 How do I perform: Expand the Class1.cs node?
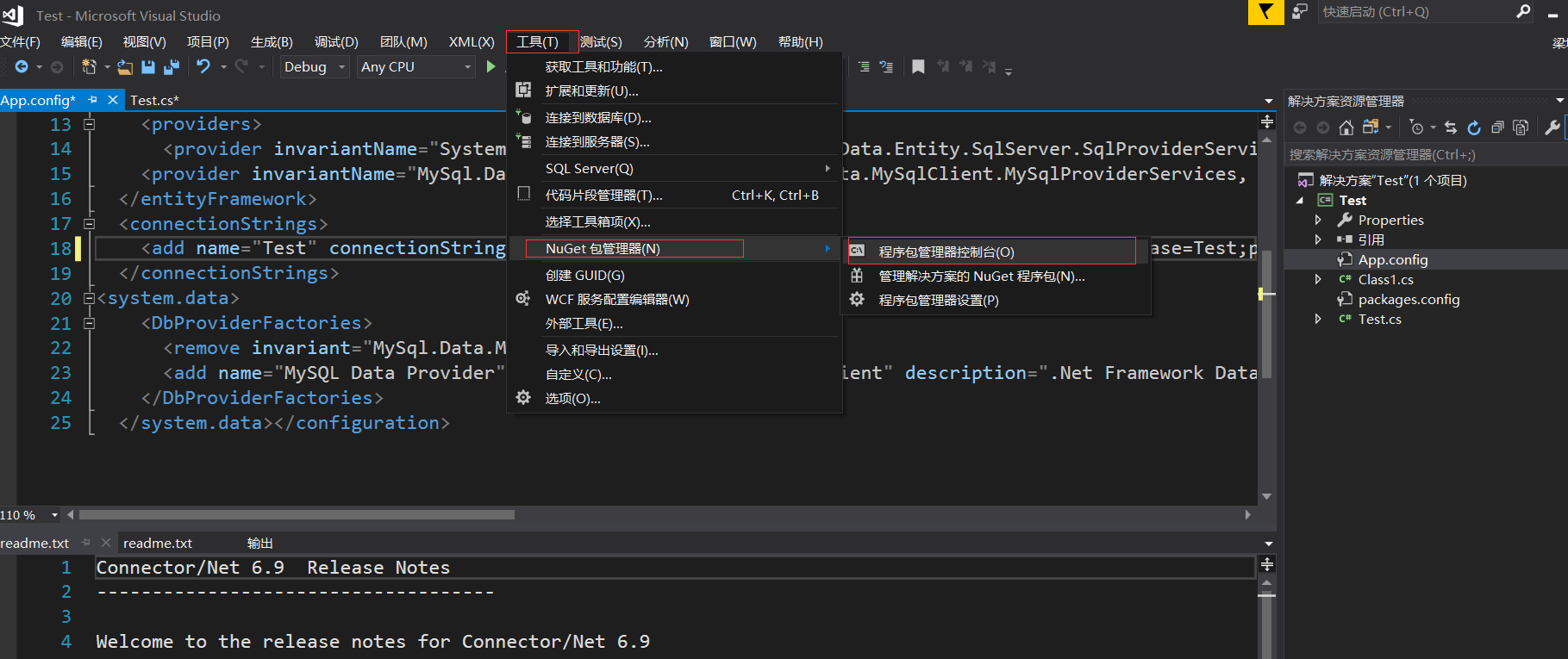[1318, 279]
